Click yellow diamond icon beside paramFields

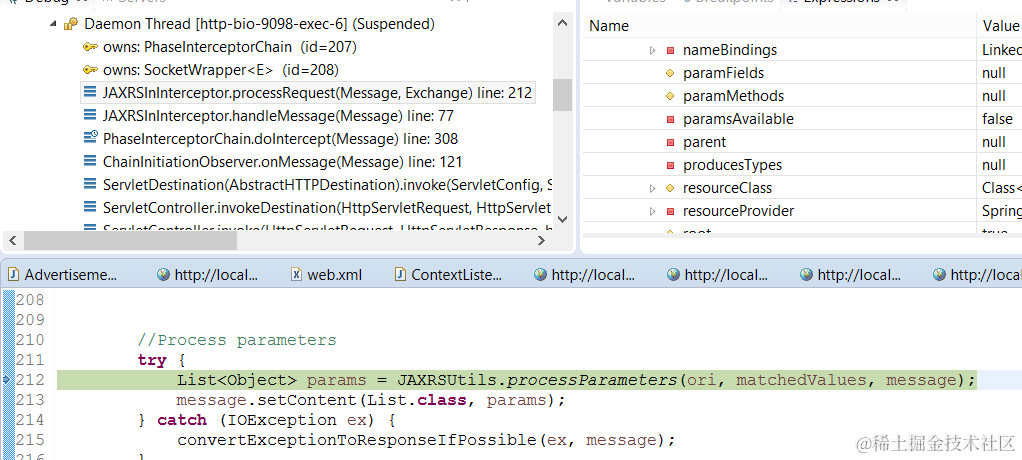coord(670,73)
